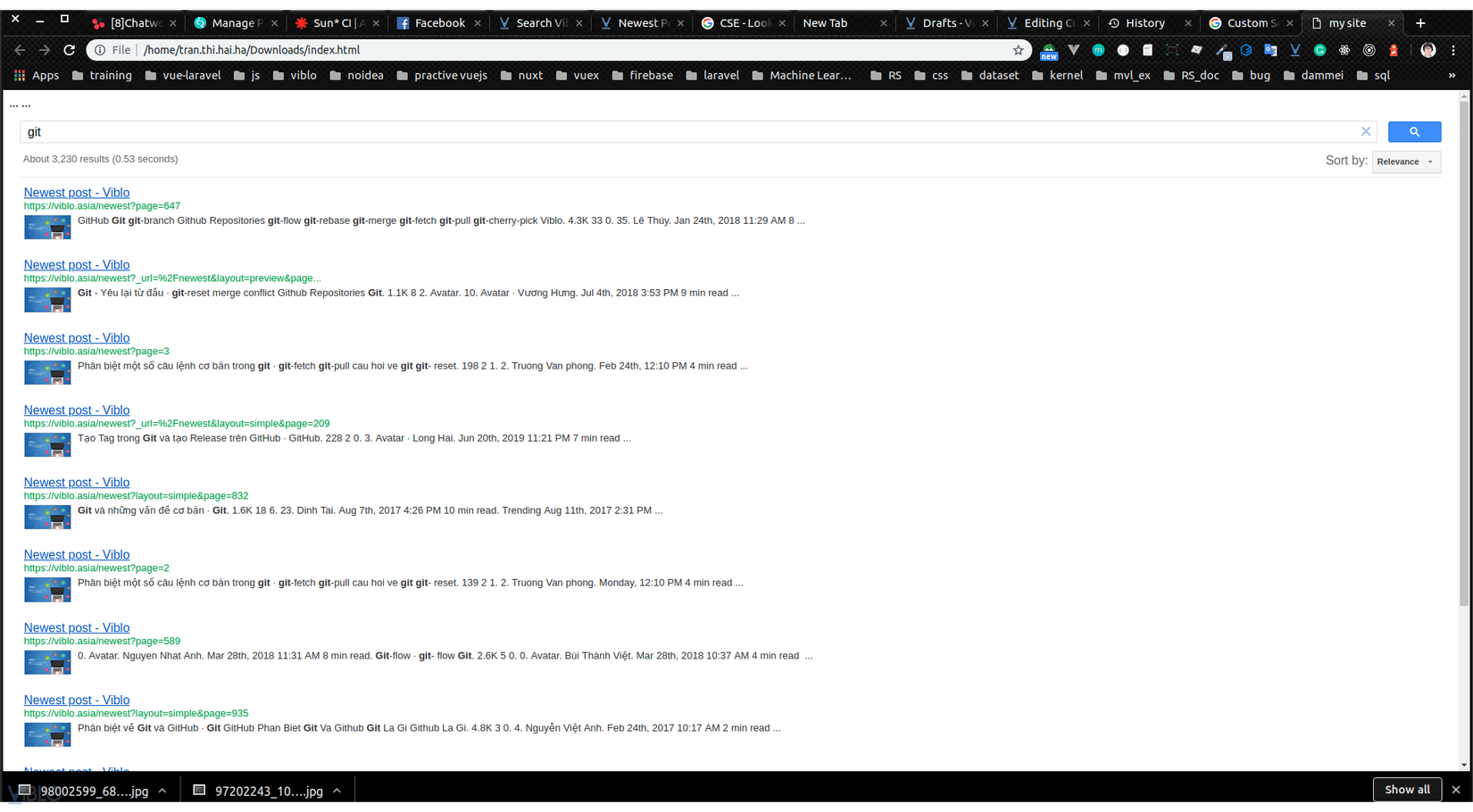This screenshot has height=812, width=1473.
Task: Open the 'kernel' bookmarks folder
Action: pyautogui.click(x=1057, y=76)
